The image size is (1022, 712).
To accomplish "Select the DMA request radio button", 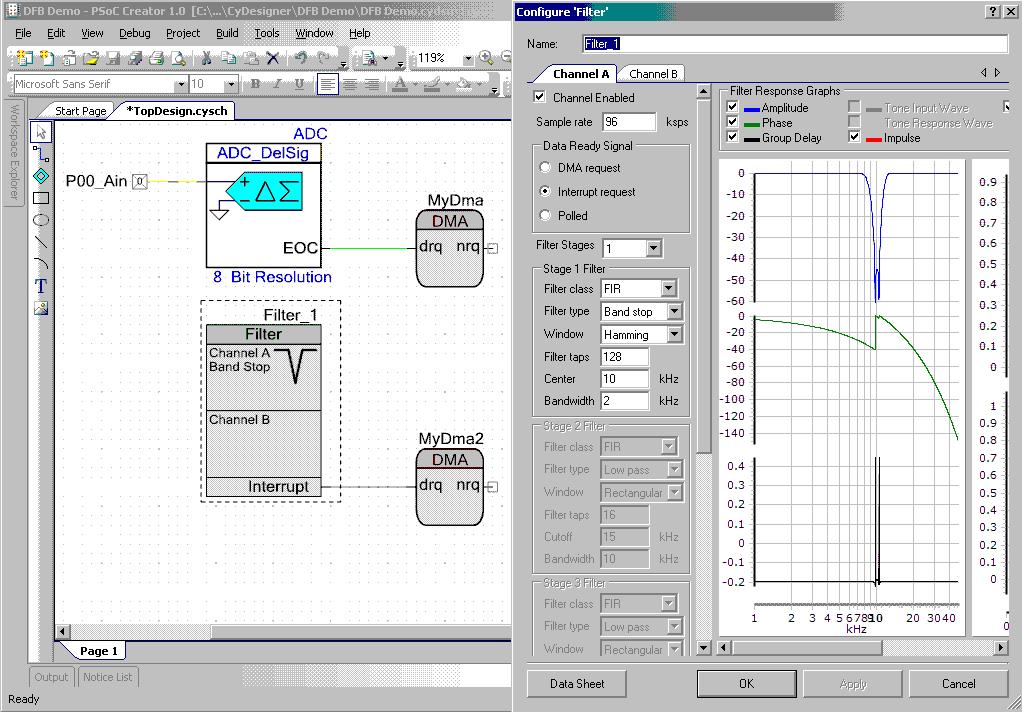I will [545, 168].
